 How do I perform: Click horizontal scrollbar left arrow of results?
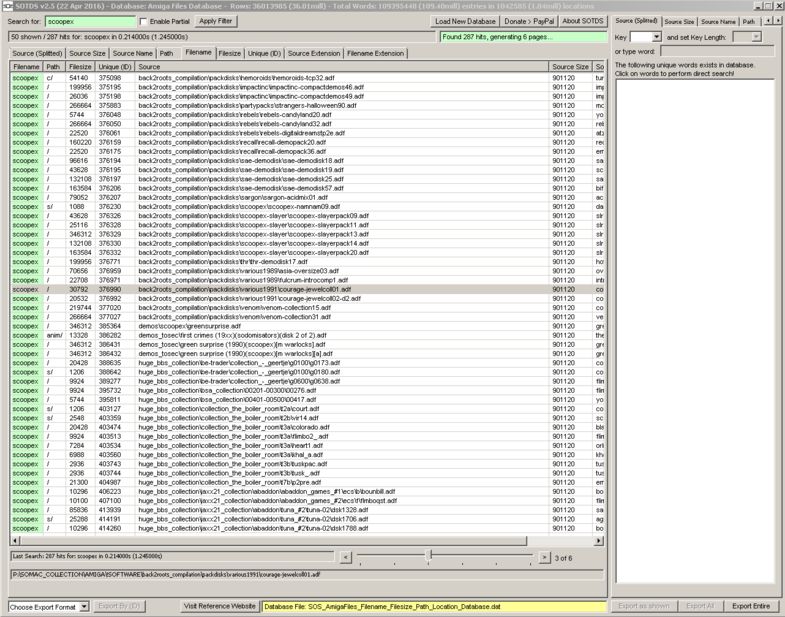[x=15, y=541]
